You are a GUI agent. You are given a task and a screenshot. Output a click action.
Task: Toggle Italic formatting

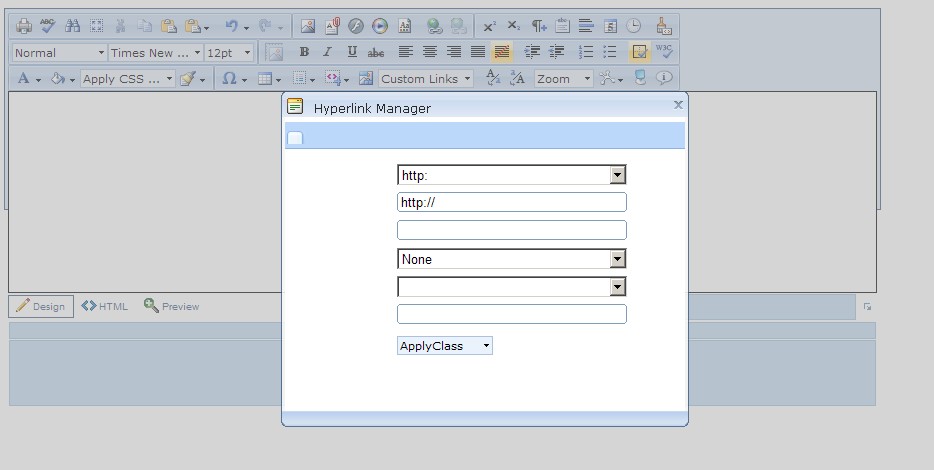coord(328,52)
